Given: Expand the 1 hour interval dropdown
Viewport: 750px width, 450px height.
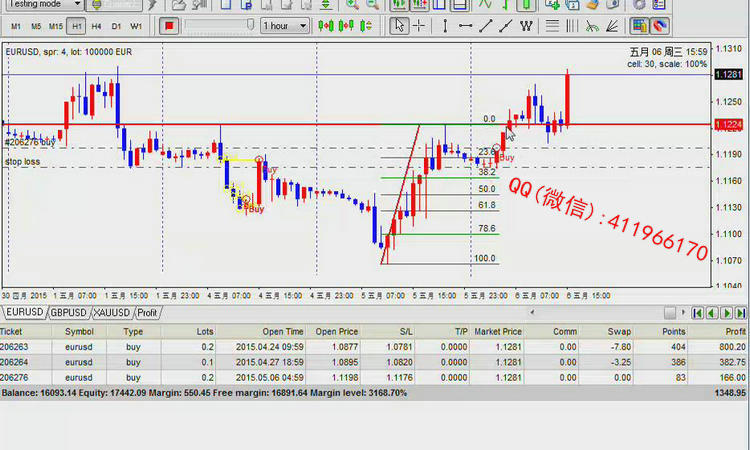Looking at the screenshot, I should [285, 25].
